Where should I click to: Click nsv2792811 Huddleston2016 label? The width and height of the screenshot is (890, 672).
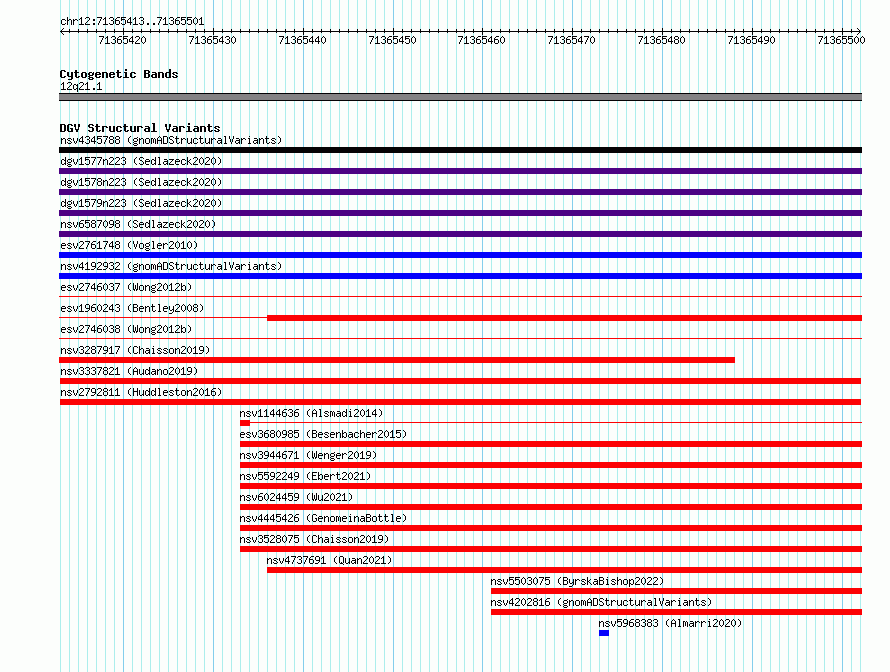pyautogui.click(x=141, y=392)
